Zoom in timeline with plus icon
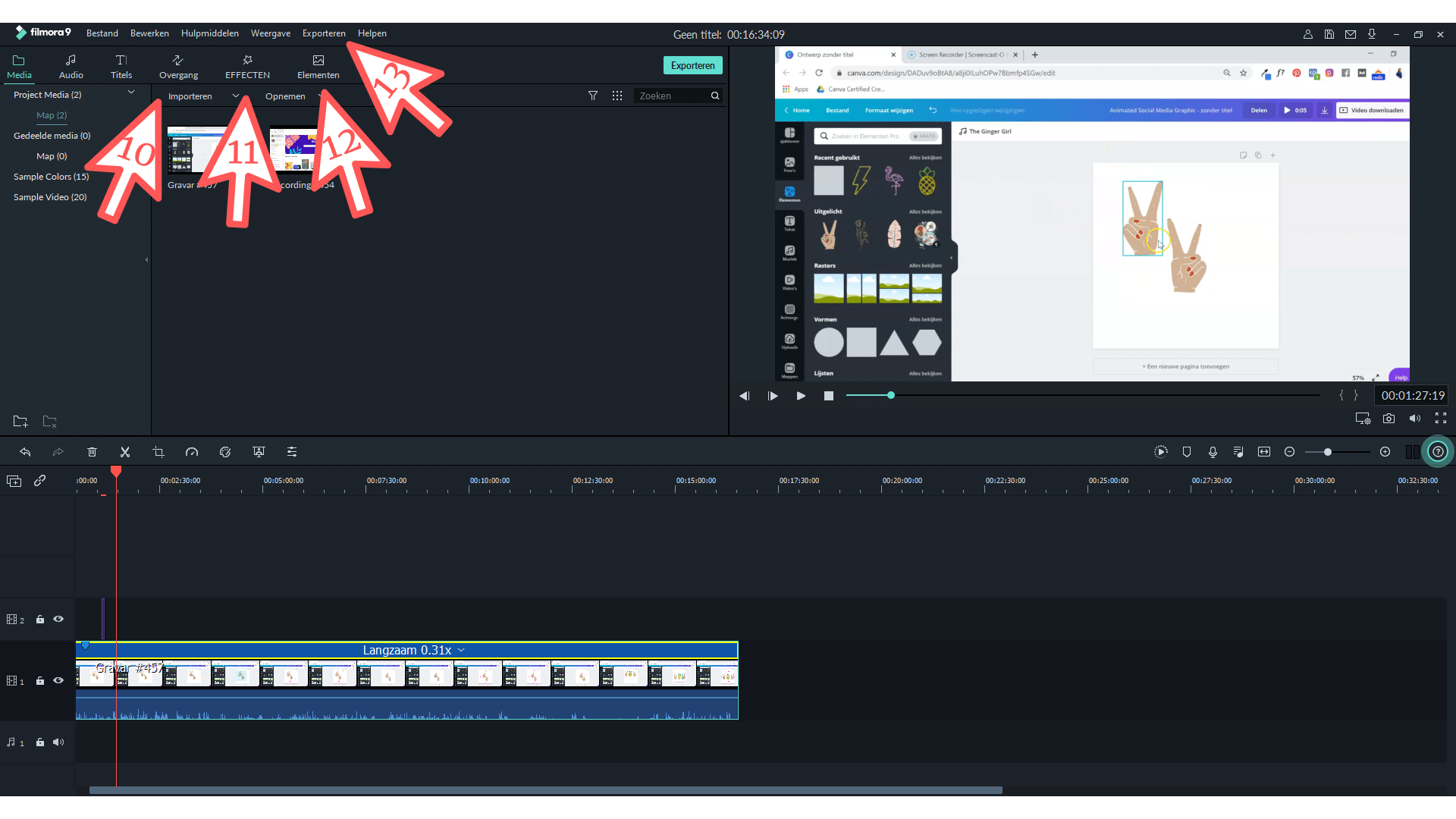The image size is (1456, 819). coord(1385,452)
